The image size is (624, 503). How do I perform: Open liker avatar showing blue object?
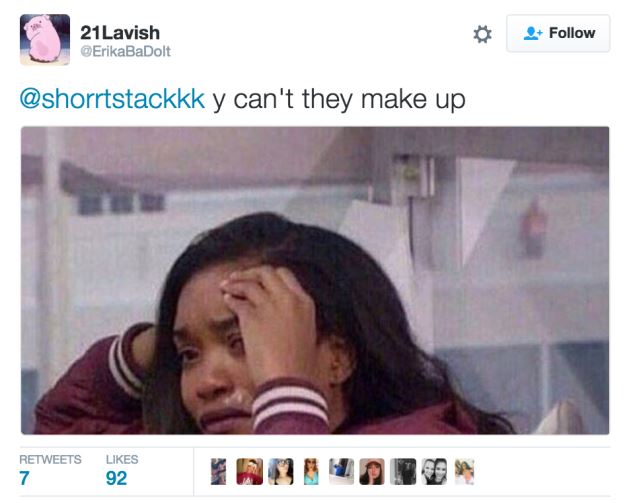coord(341,472)
